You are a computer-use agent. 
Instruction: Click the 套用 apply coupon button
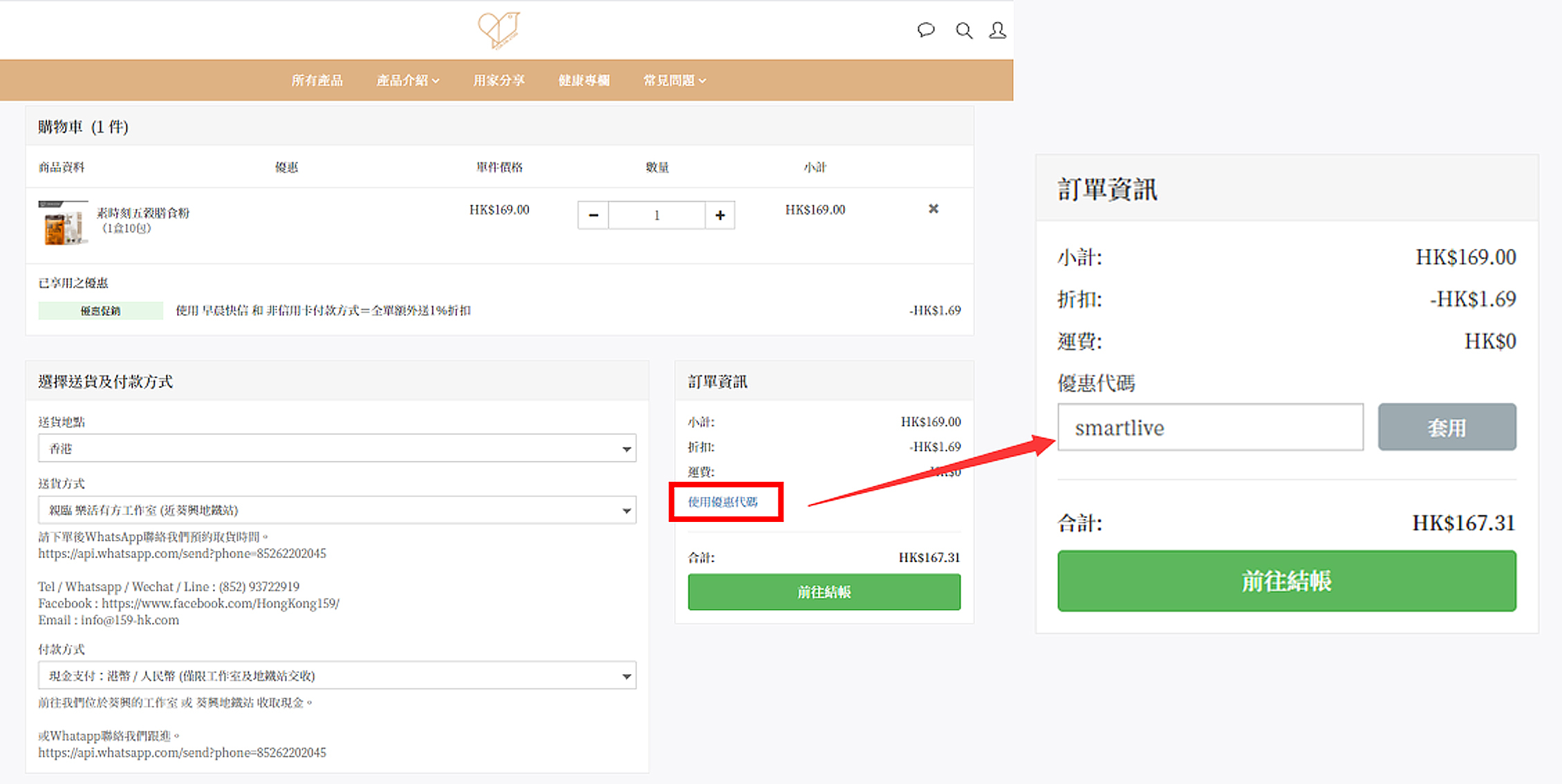pos(1447,427)
